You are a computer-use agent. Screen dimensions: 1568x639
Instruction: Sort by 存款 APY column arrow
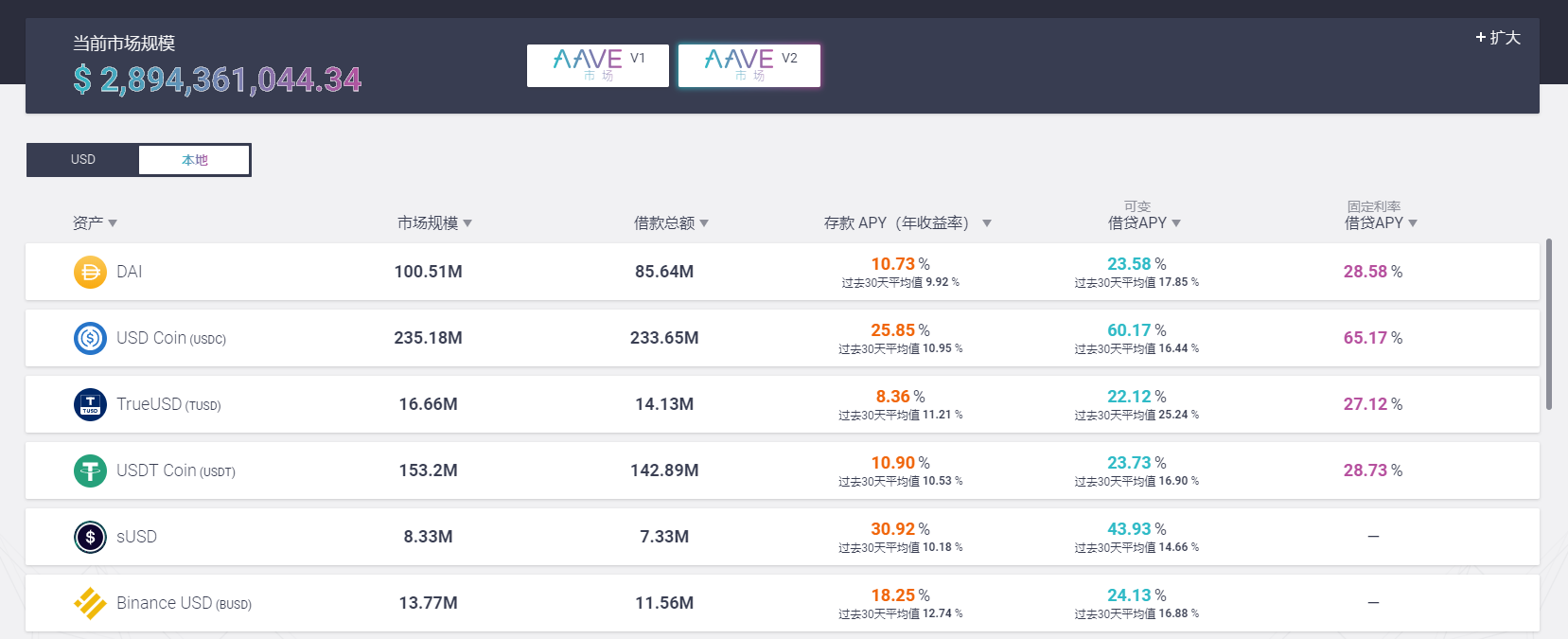(x=987, y=223)
